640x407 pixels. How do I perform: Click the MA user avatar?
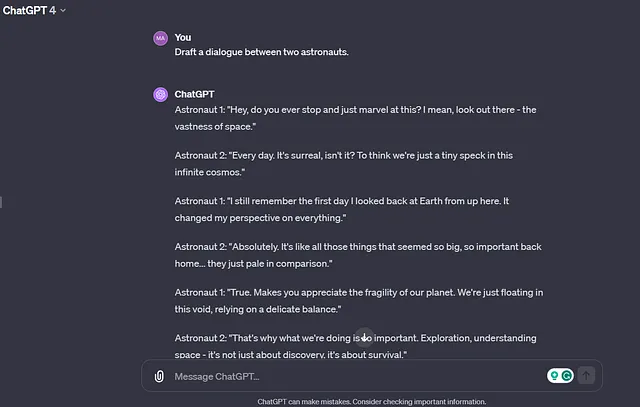coord(160,38)
